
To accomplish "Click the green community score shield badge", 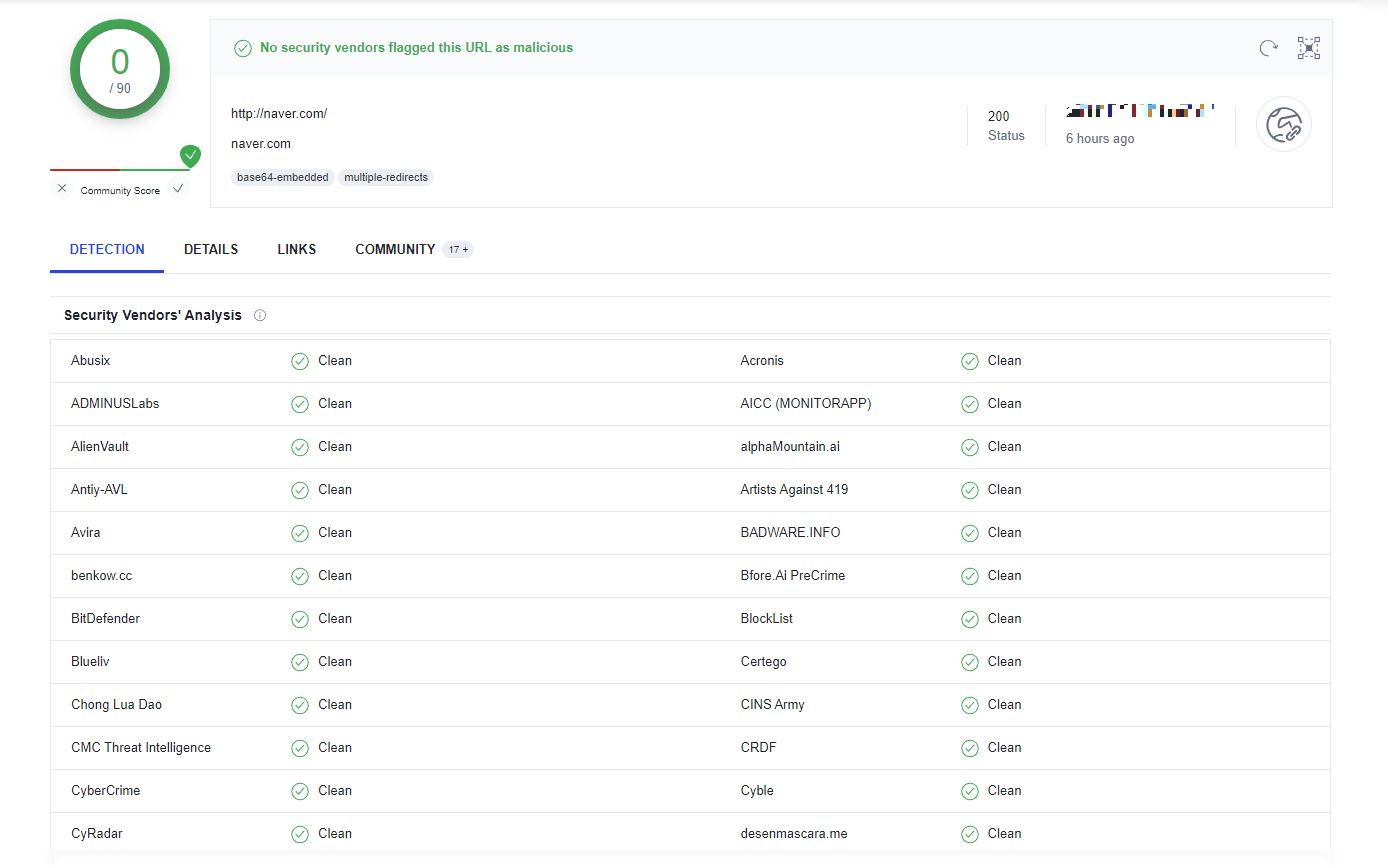I will click(190, 156).
